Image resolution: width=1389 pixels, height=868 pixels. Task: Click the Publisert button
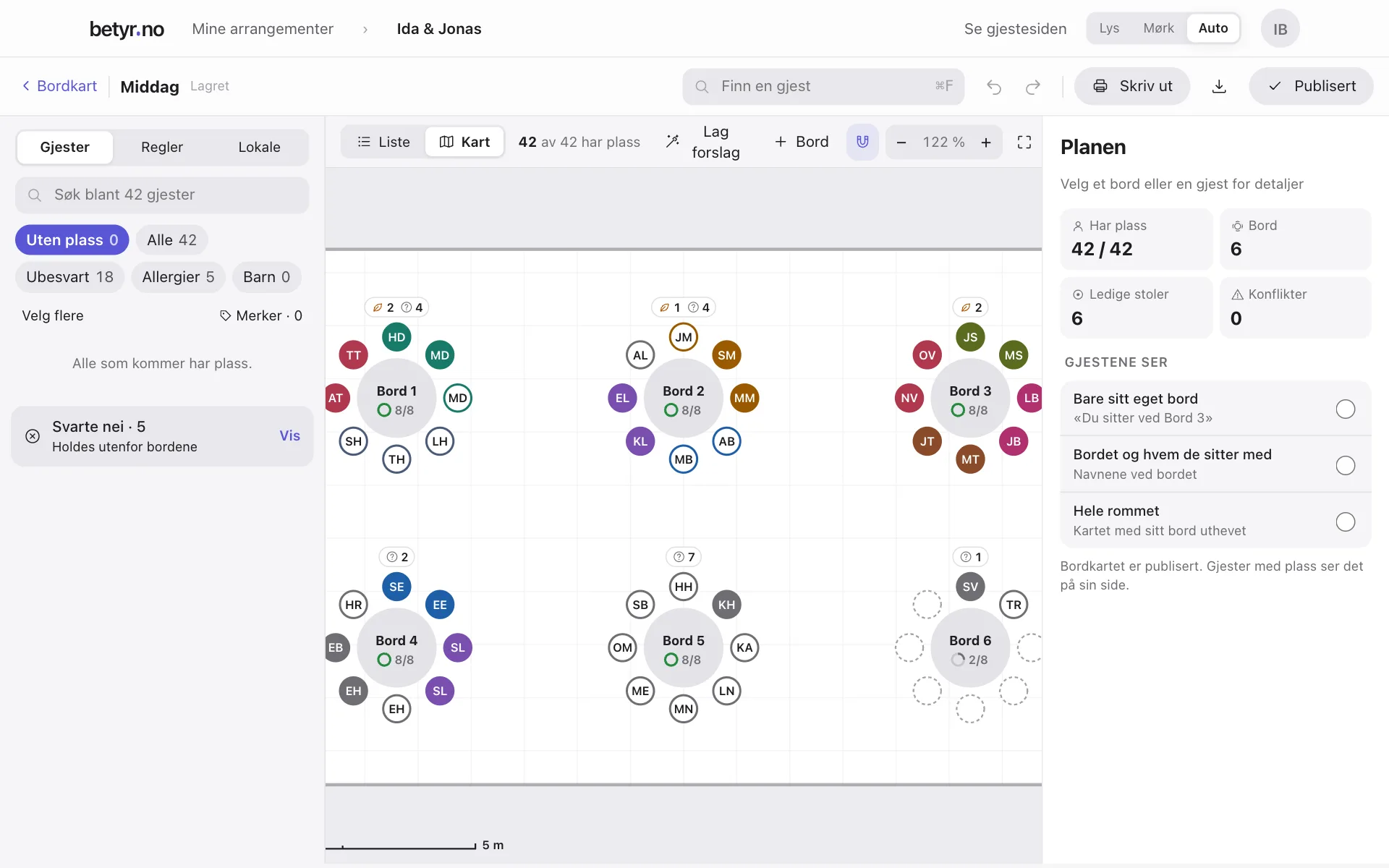point(1312,86)
